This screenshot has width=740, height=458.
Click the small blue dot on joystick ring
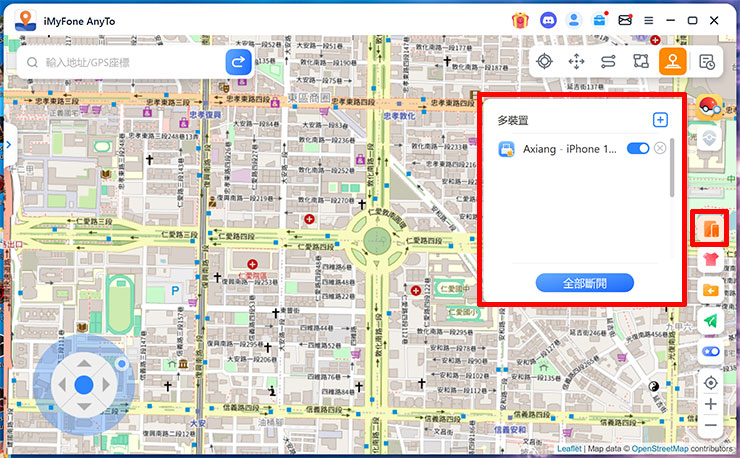tap(122, 364)
